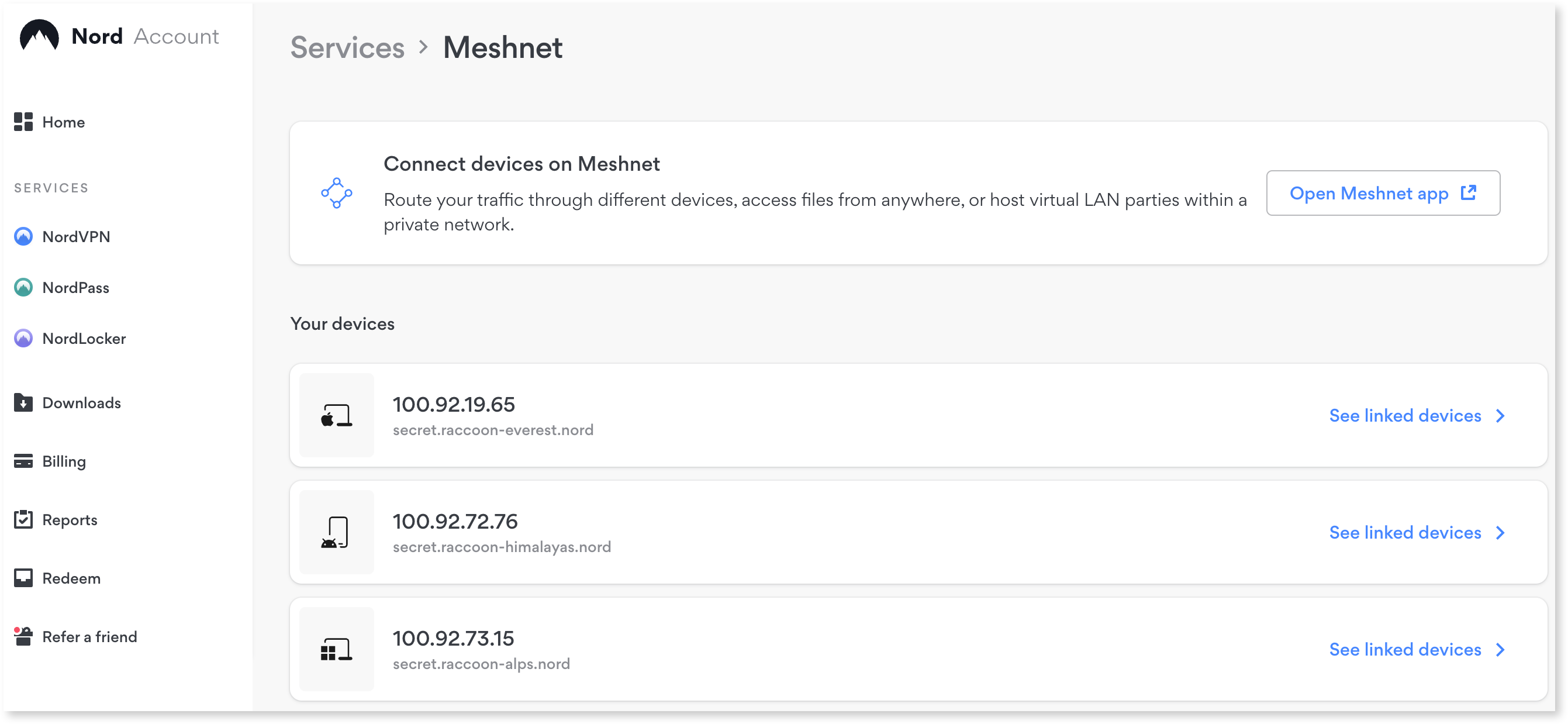Click the Downloads folder icon
This screenshot has height=724, width=1568.
tap(23, 402)
